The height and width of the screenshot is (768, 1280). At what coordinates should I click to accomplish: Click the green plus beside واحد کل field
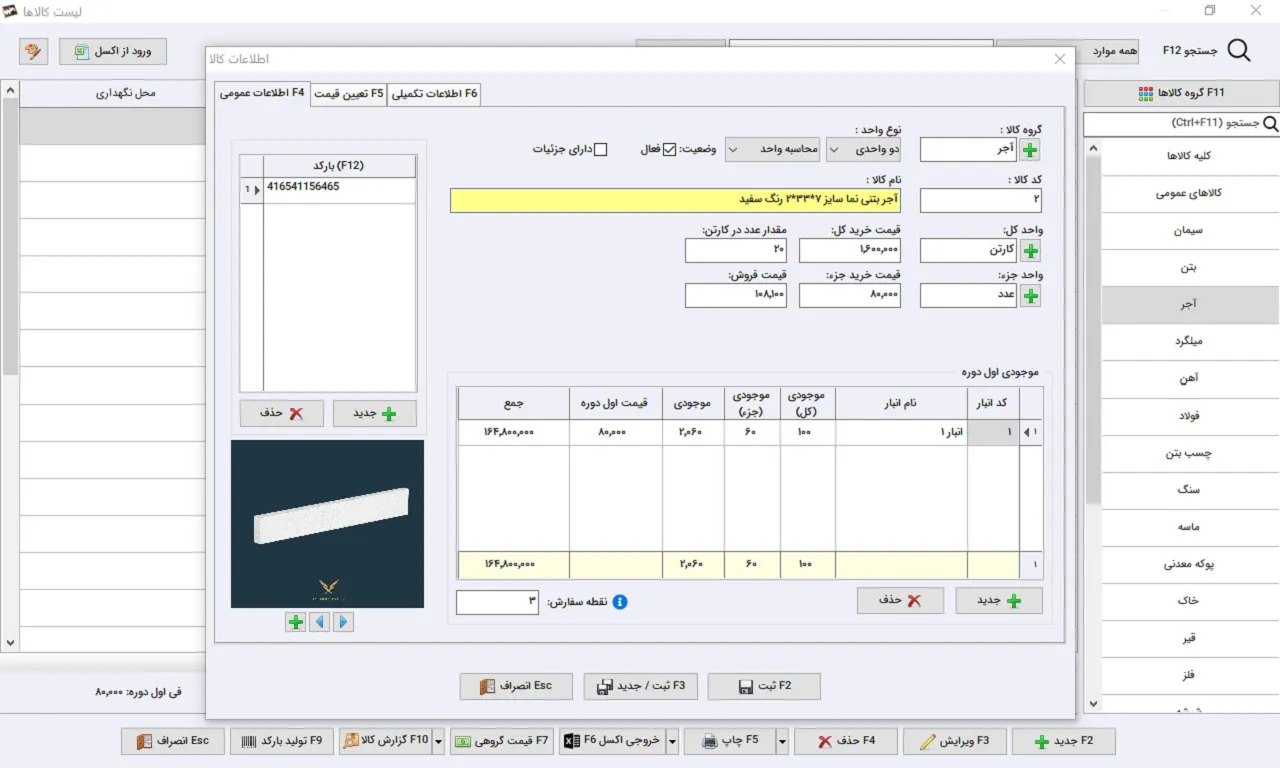(x=1030, y=250)
